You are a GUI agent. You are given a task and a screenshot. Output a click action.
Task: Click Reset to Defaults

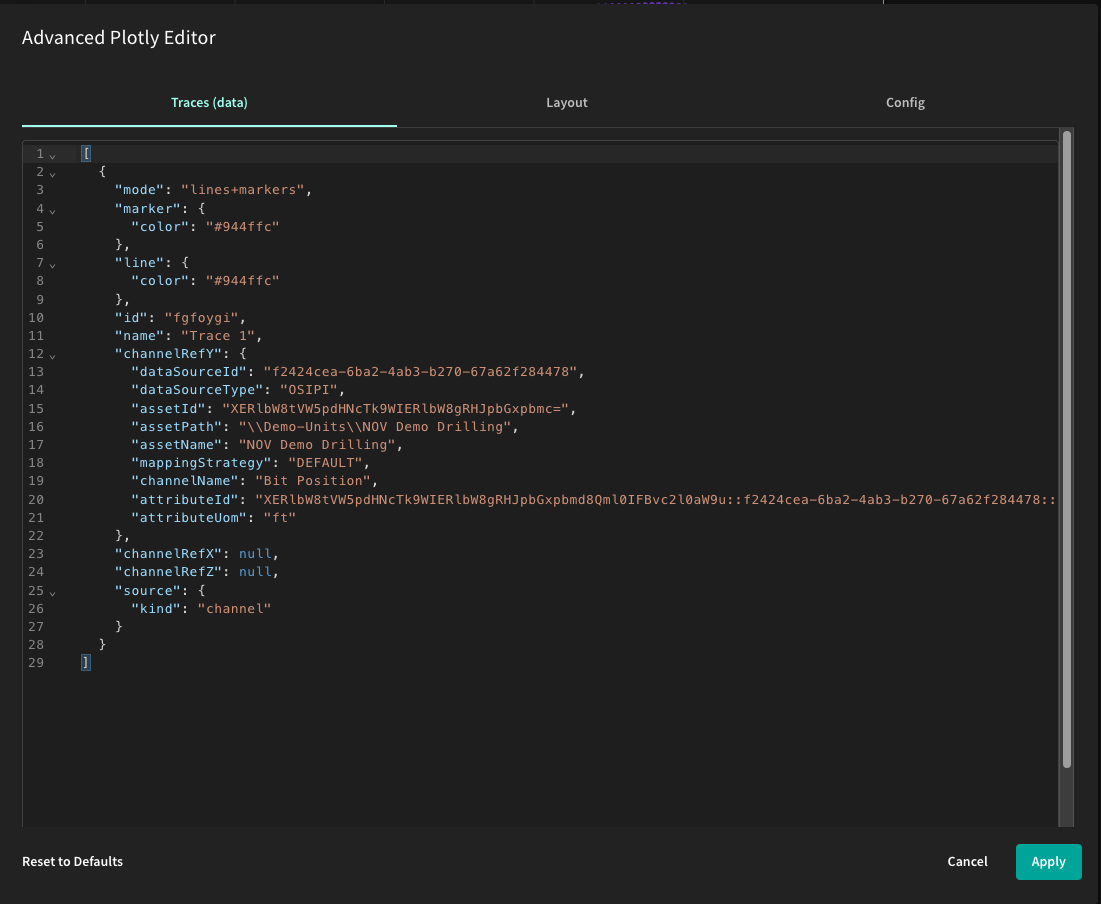point(72,862)
